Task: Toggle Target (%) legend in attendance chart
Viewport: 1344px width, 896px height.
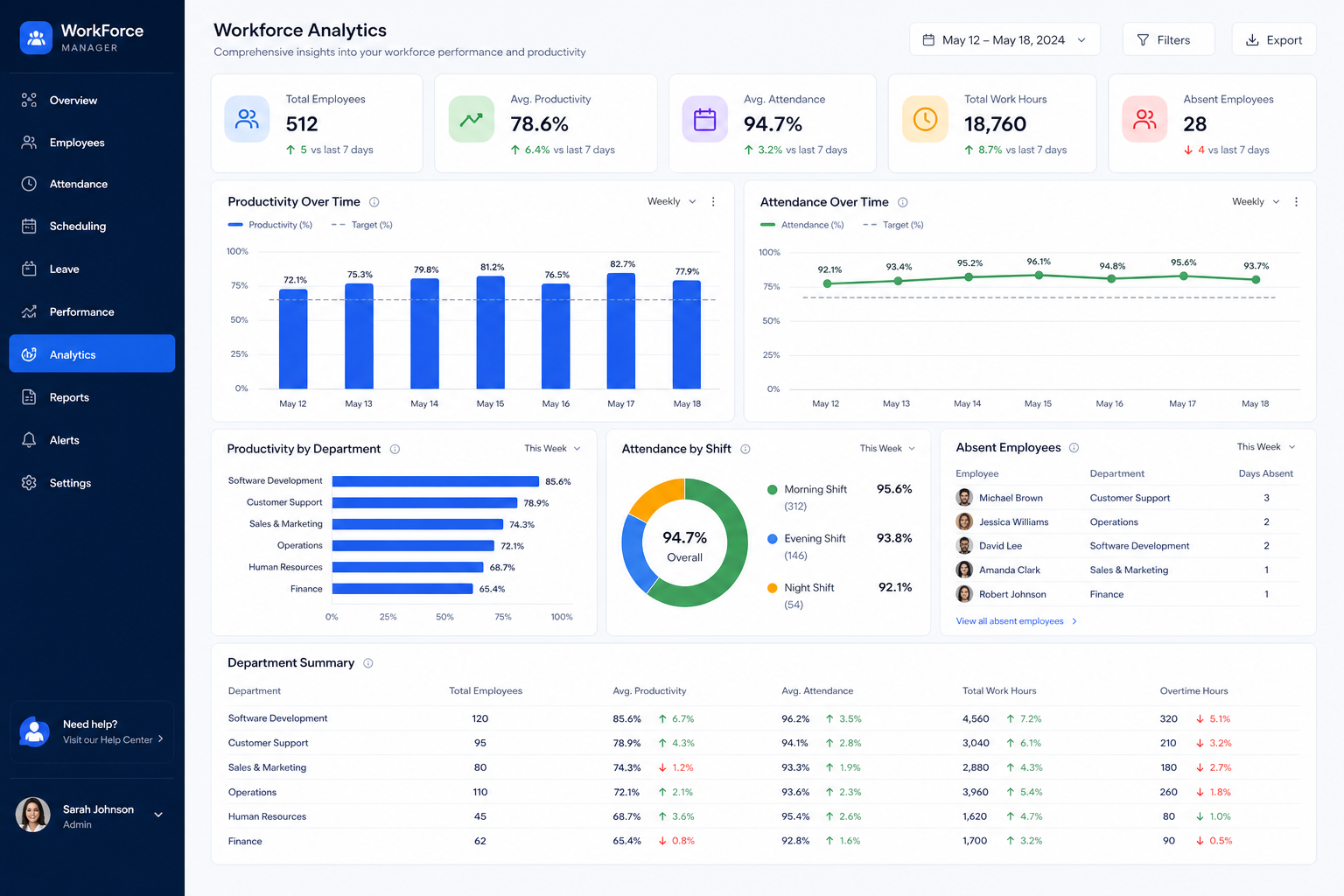Action: tap(893, 225)
